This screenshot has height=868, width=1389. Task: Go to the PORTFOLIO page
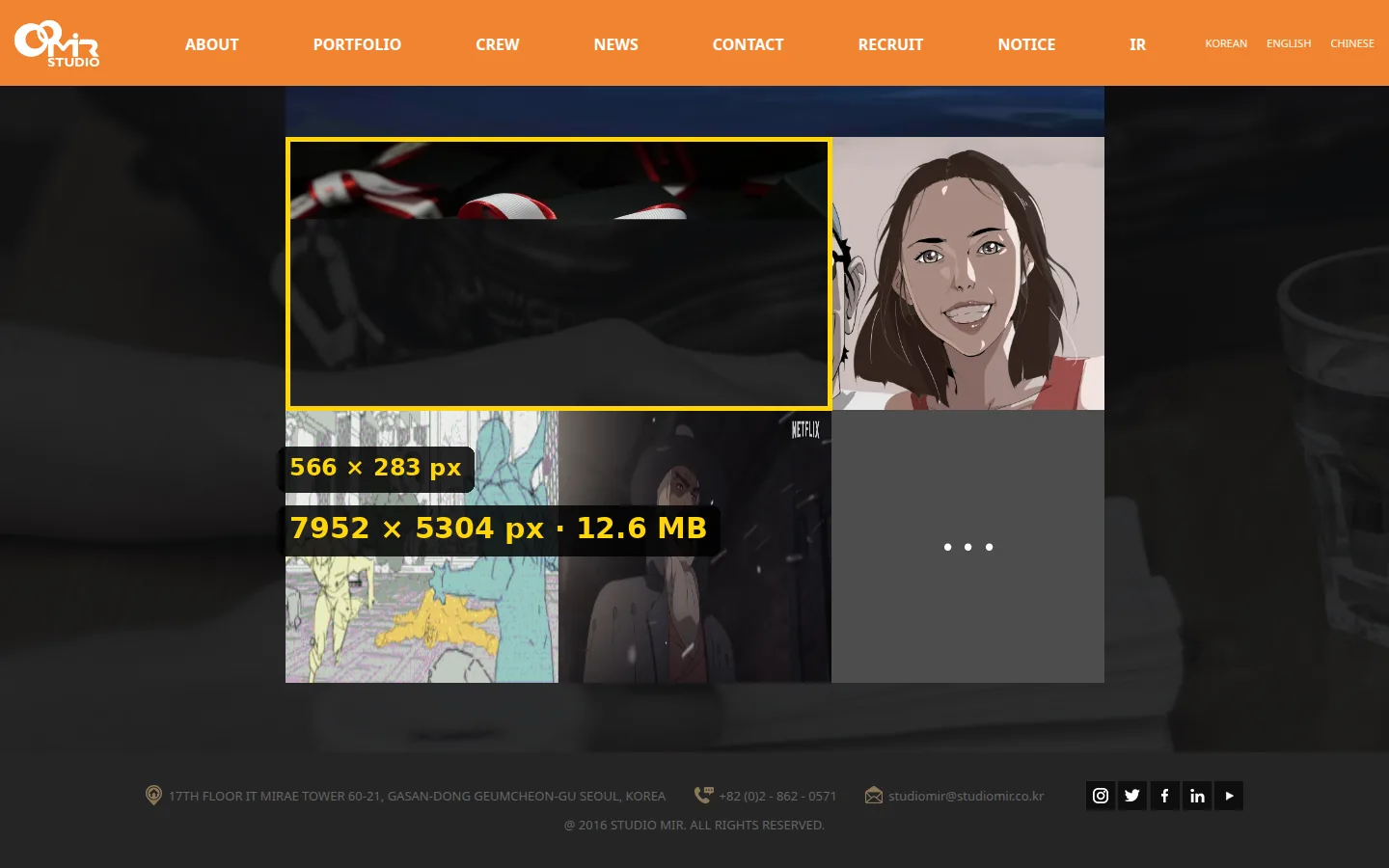pyautogui.click(x=357, y=44)
